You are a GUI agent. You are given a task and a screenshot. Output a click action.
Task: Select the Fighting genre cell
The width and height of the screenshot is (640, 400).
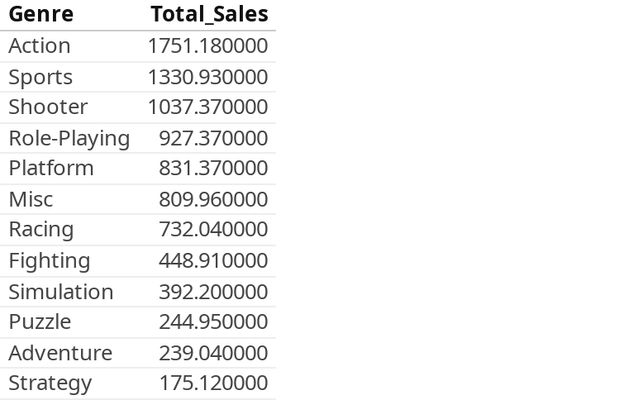point(49,261)
